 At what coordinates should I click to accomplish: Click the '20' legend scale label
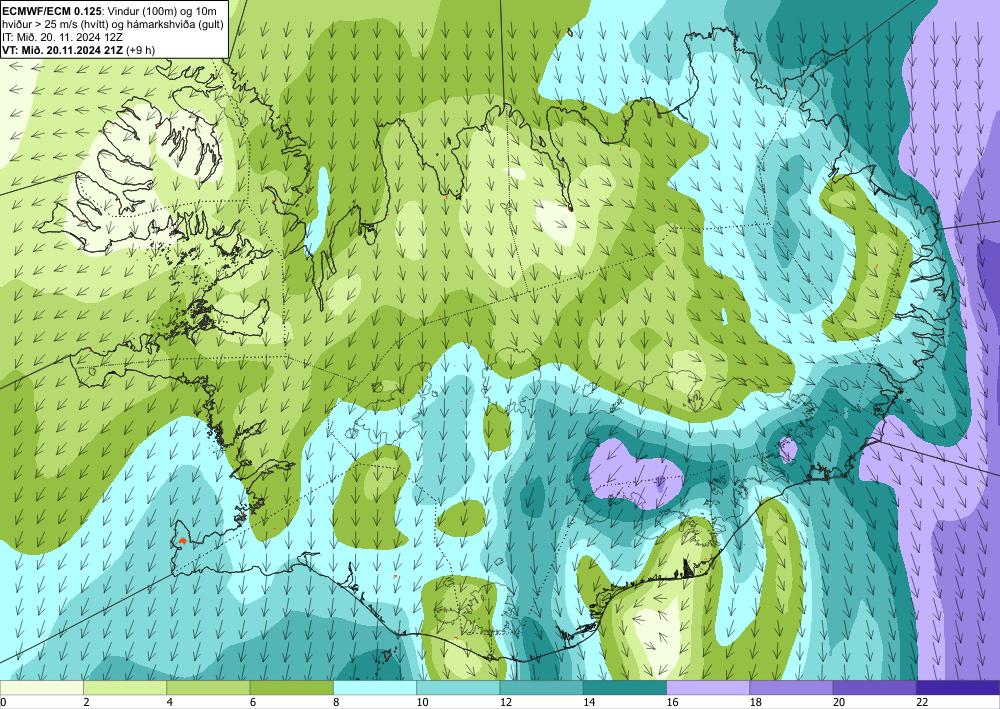[x=839, y=702]
